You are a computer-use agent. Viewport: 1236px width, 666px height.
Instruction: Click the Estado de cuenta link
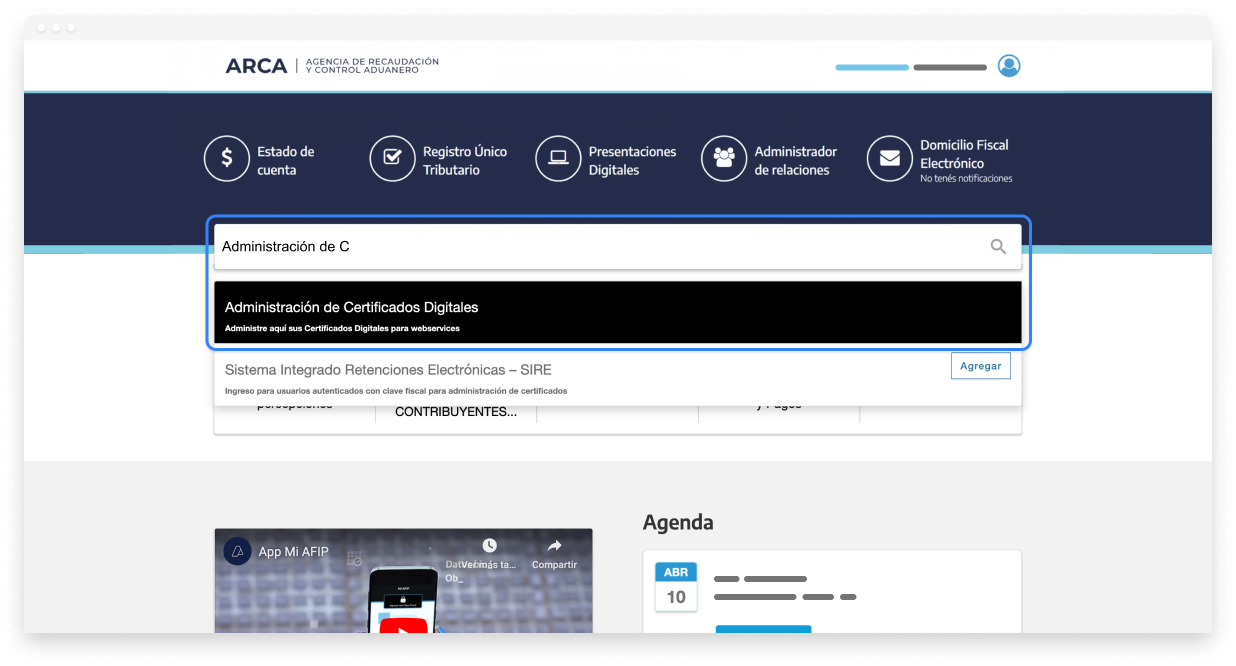286,160
